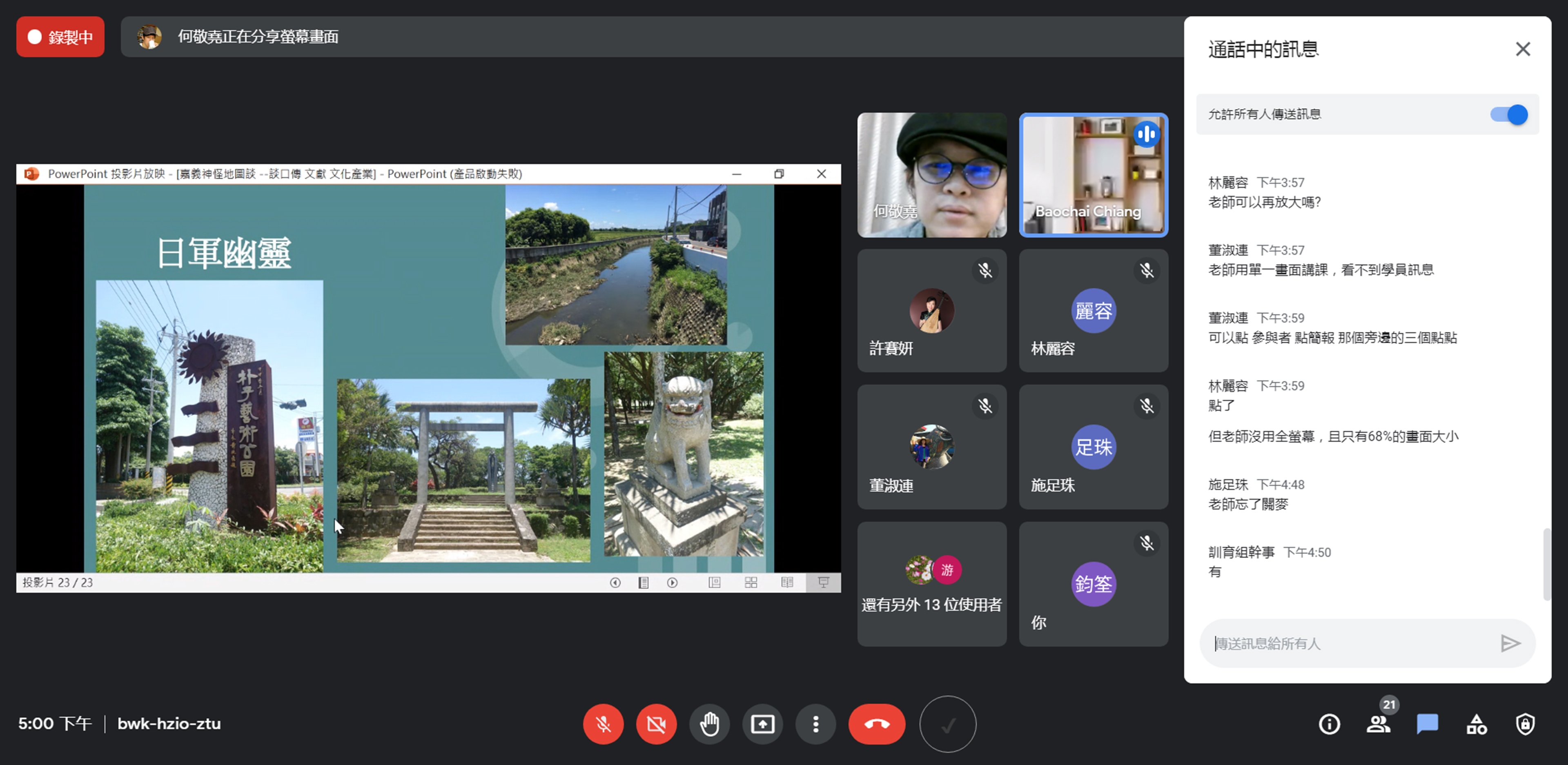Unmute your microphone
Viewport: 1568px width, 765px height.
603,724
